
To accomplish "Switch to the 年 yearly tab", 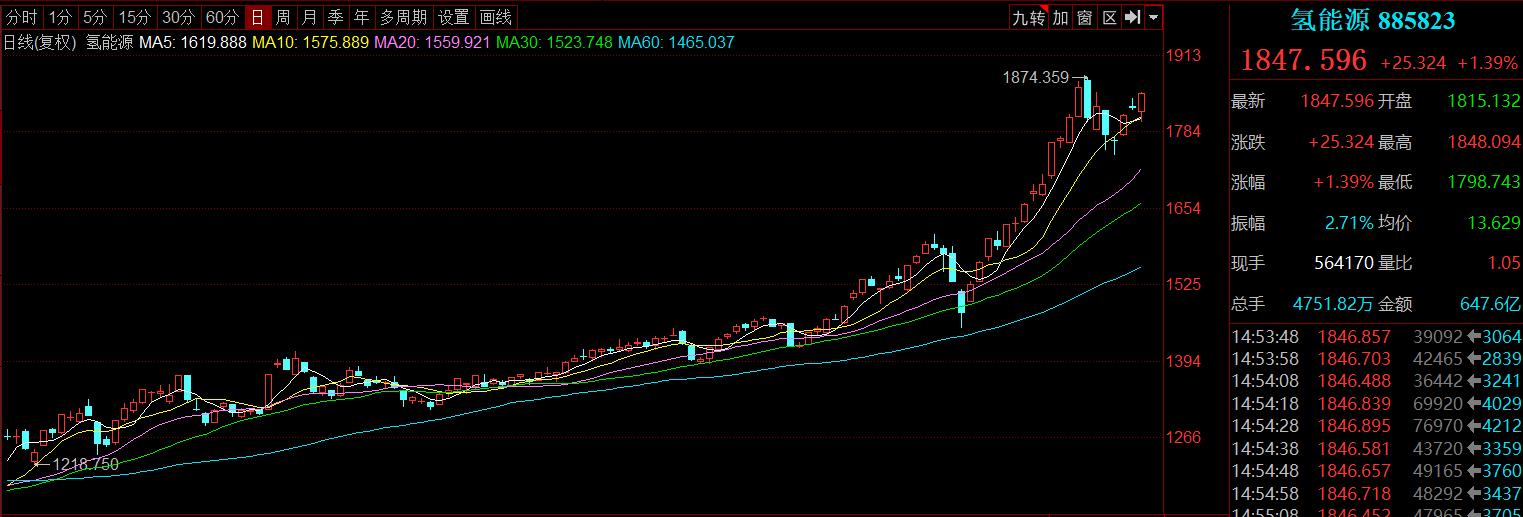I will tap(362, 17).
